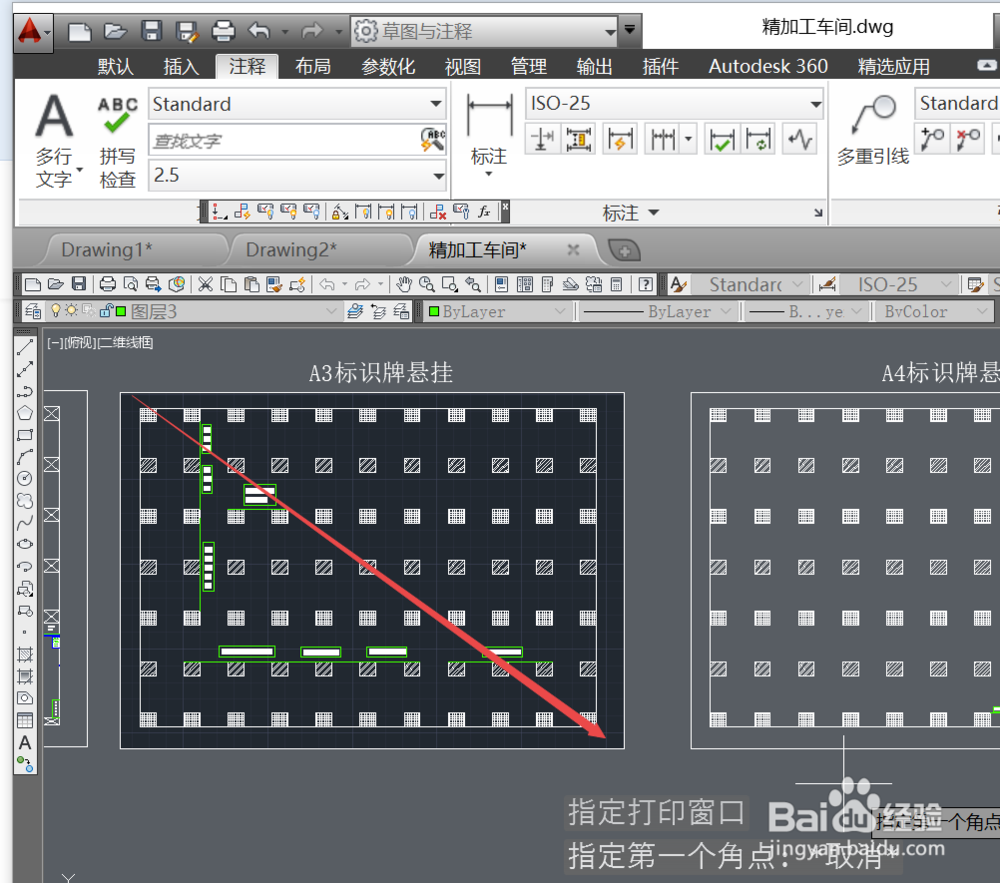Toggle layer on/off lightbulb for 图层3

(x=55, y=310)
